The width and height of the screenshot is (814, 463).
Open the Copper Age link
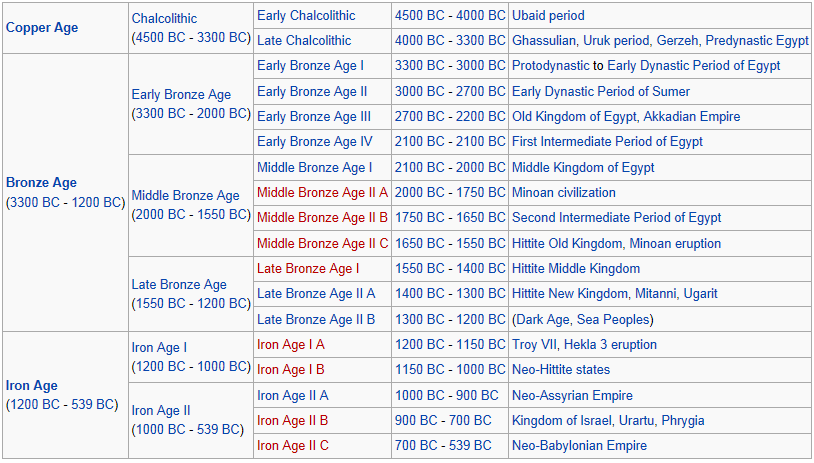point(42,28)
